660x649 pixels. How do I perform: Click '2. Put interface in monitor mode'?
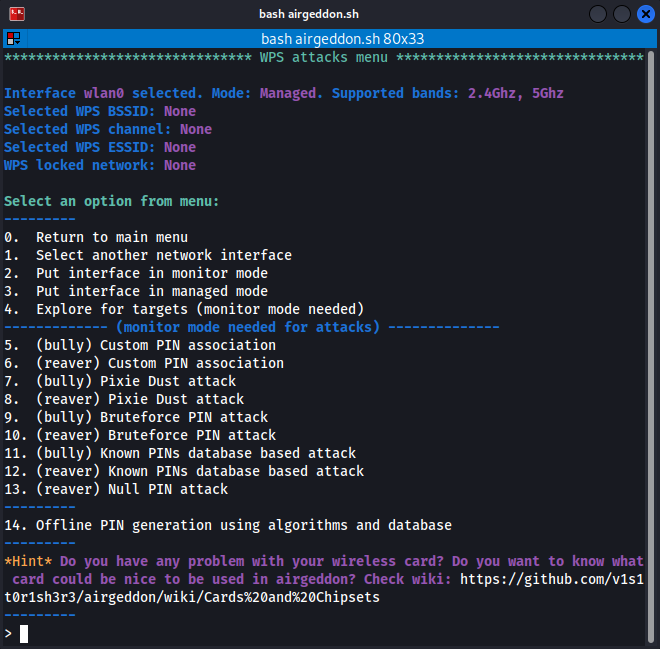[x=136, y=274]
